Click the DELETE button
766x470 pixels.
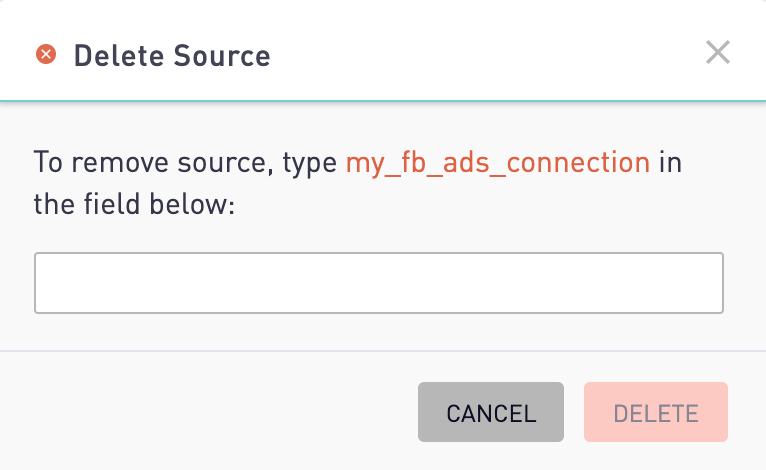coord(656,412)
